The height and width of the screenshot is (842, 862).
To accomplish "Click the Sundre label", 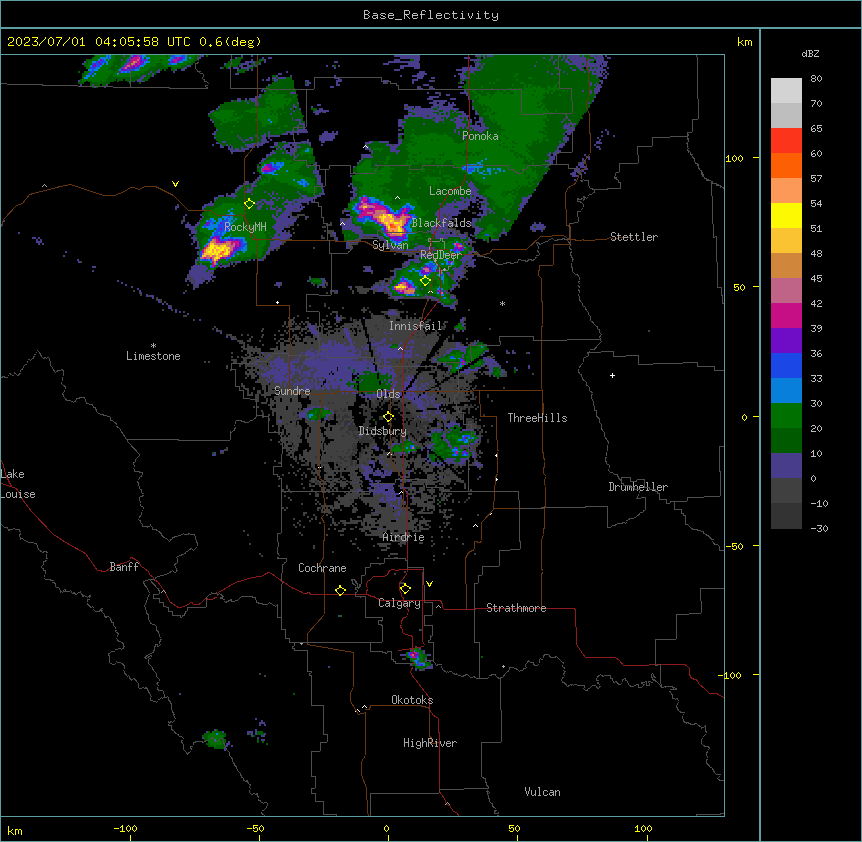I will click(x=292, y=391).
